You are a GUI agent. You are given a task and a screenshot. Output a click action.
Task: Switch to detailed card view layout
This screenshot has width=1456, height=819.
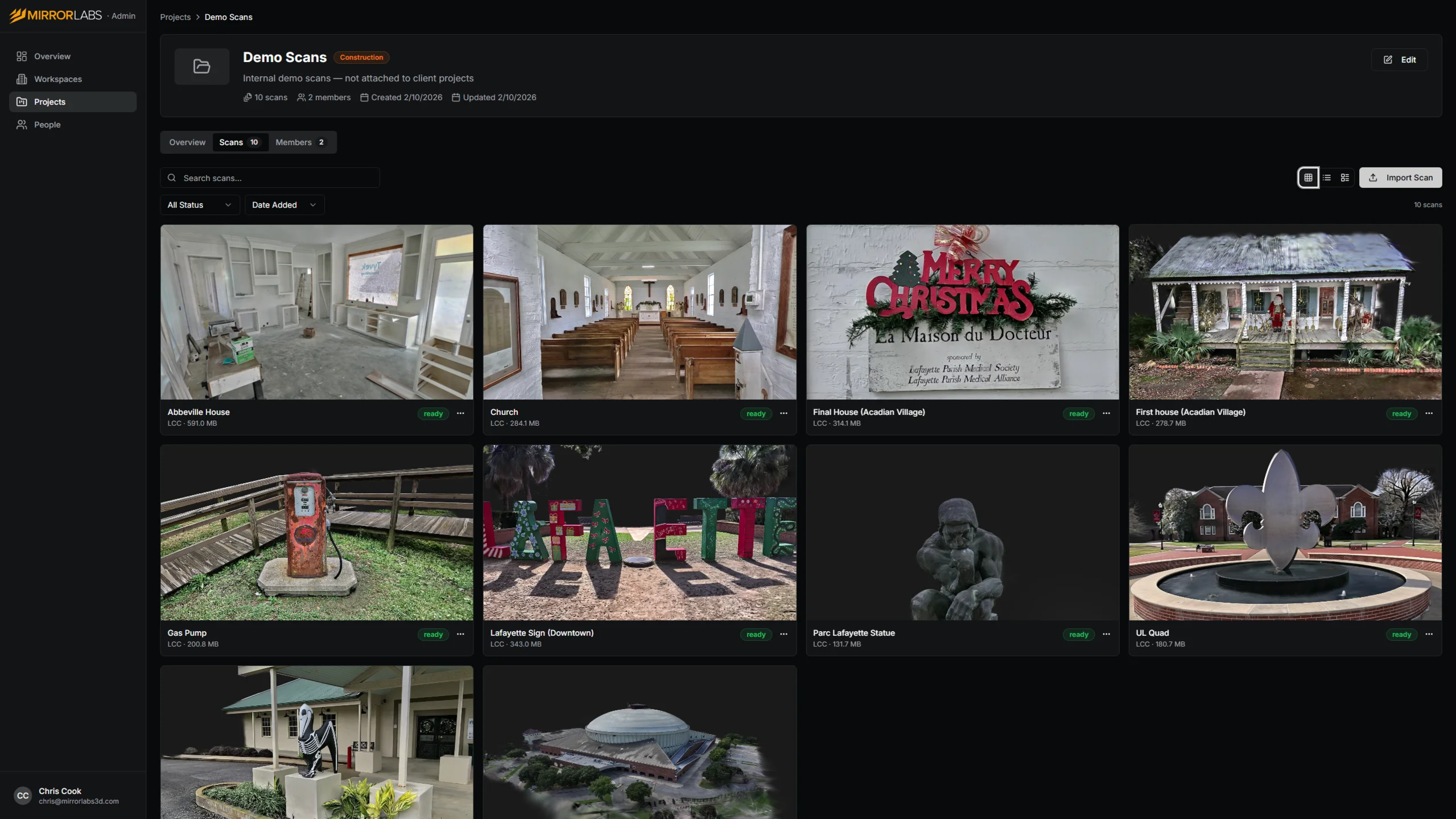(1344, 178)
